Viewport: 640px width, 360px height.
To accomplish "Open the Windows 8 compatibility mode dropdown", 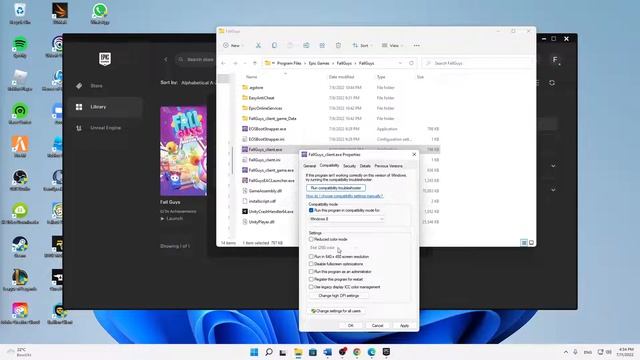I will tap(346, 219).
